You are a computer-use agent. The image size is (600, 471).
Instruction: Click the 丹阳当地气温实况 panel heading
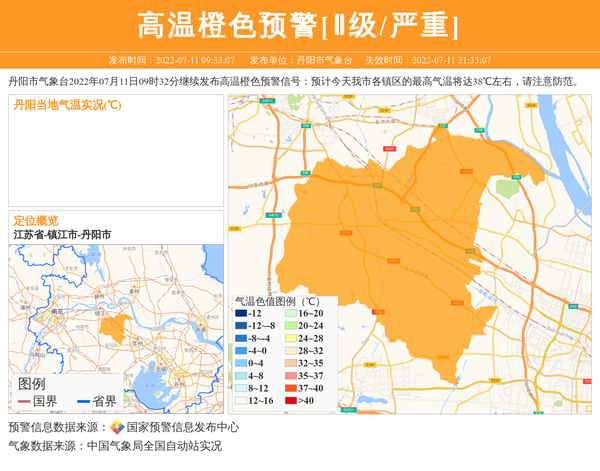coord(67,105)
